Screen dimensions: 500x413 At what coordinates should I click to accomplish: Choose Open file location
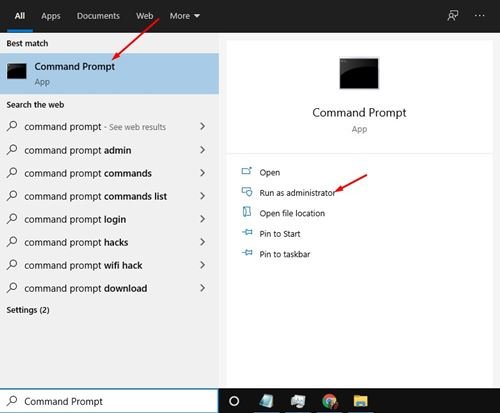pos(292,213)
